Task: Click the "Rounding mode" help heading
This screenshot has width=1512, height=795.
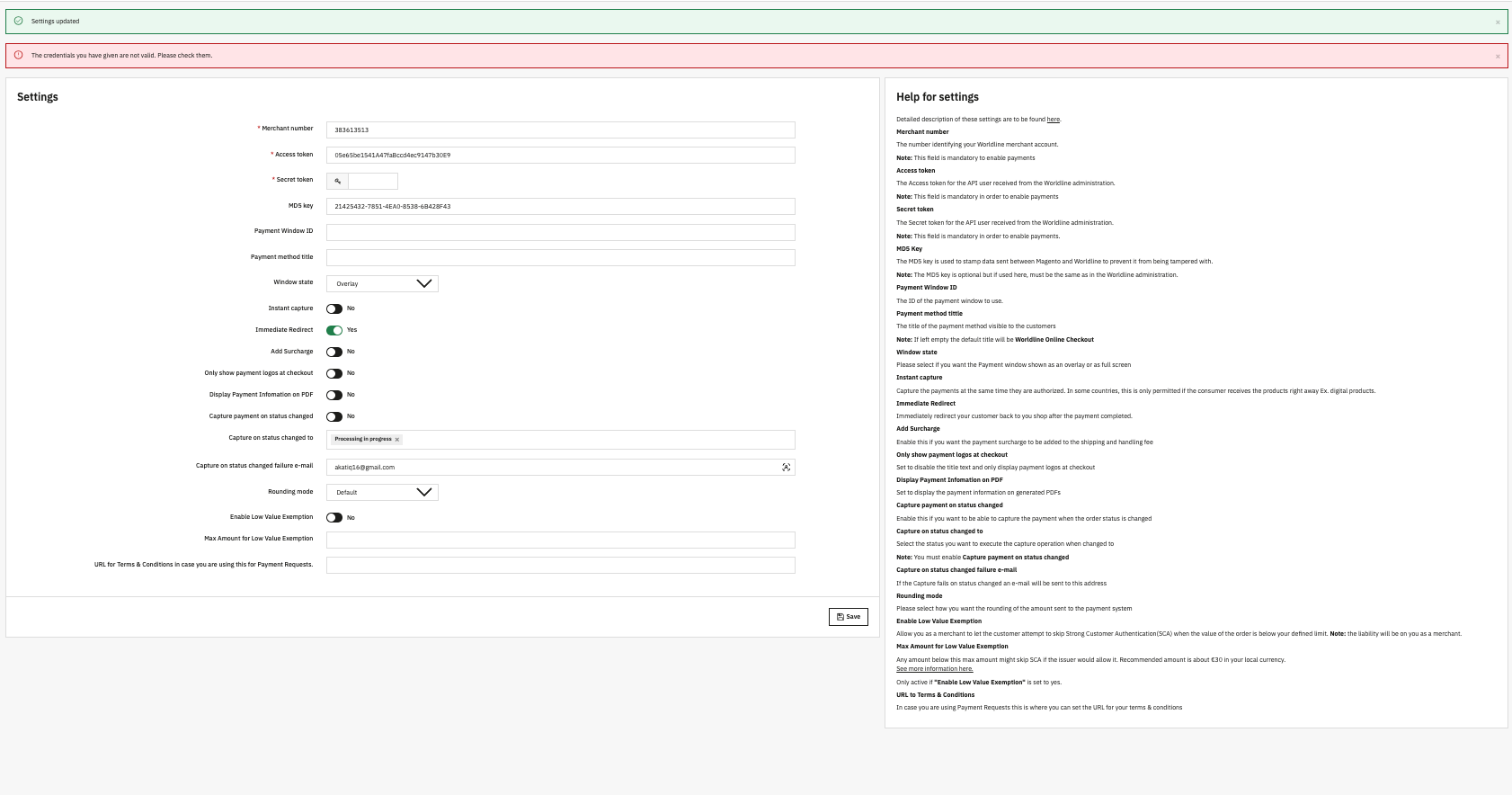Action: click(920, 596)
